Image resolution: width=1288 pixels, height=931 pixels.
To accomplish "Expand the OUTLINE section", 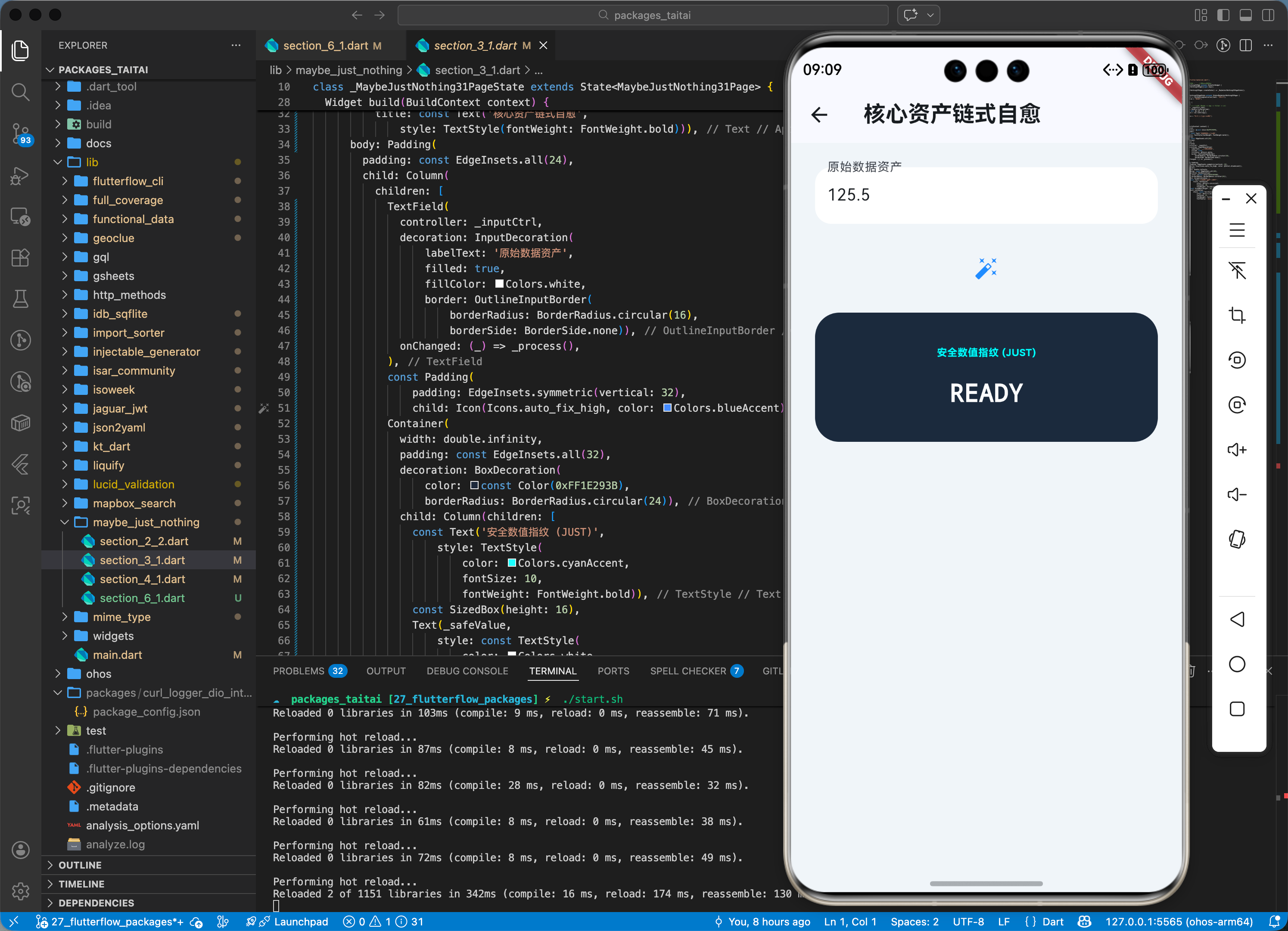I will coord(80,865).
